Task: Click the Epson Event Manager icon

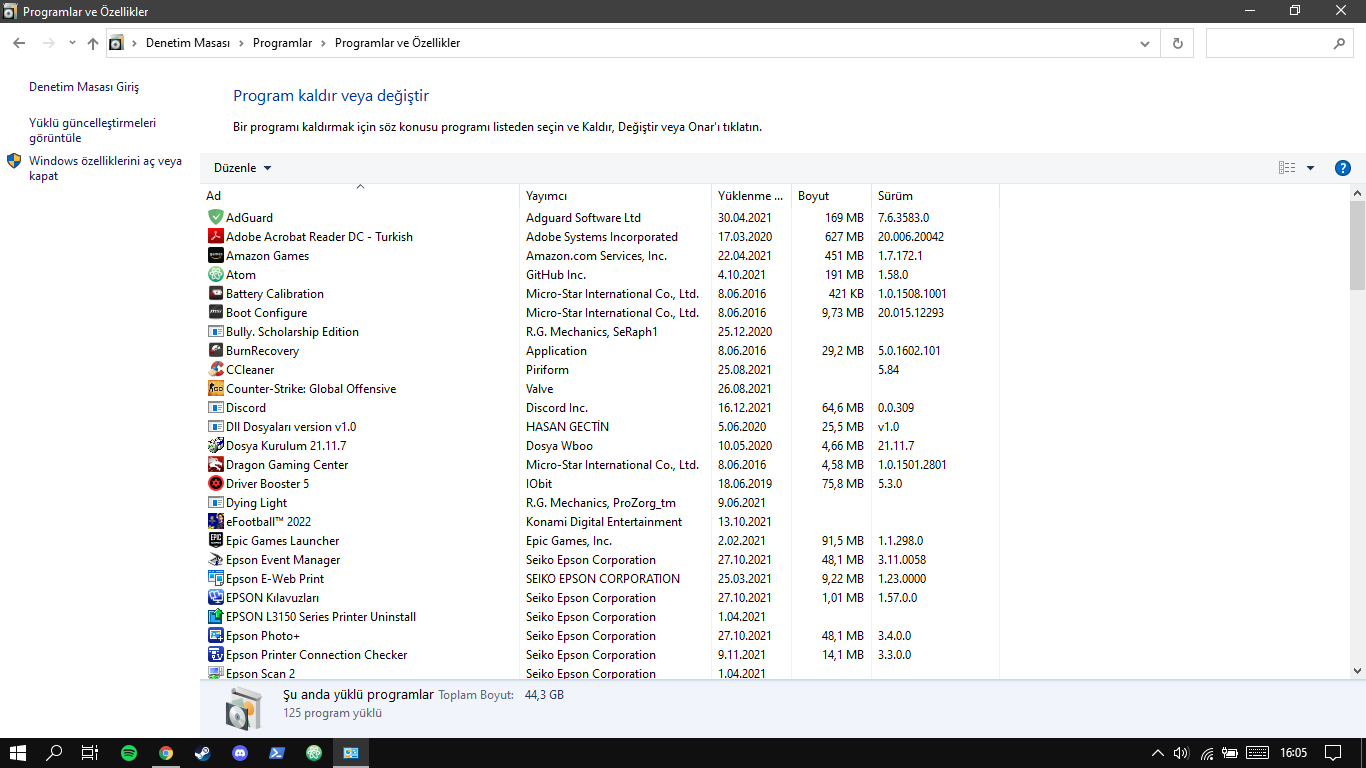Action: [x=215, y=559]
